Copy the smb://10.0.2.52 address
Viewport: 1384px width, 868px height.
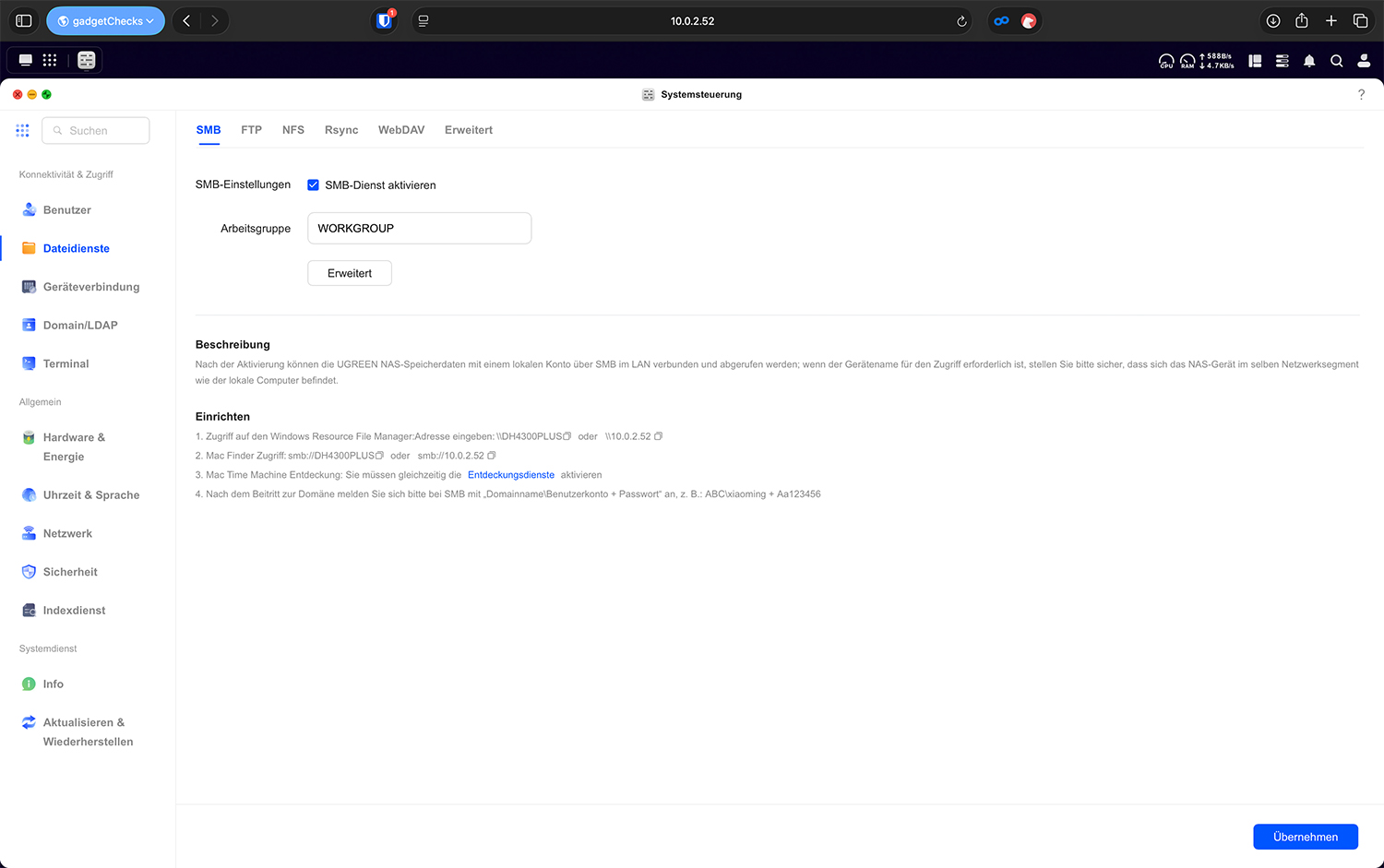tap(492, 456)
